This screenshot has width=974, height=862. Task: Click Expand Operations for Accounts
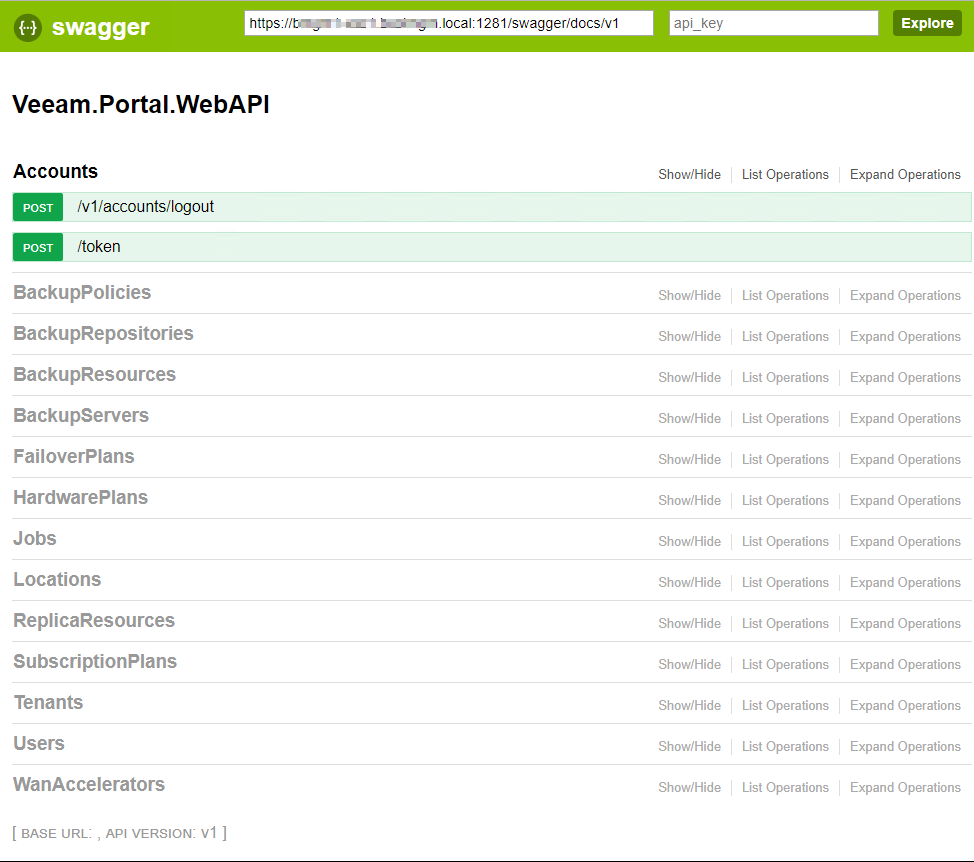click(905, 175)
